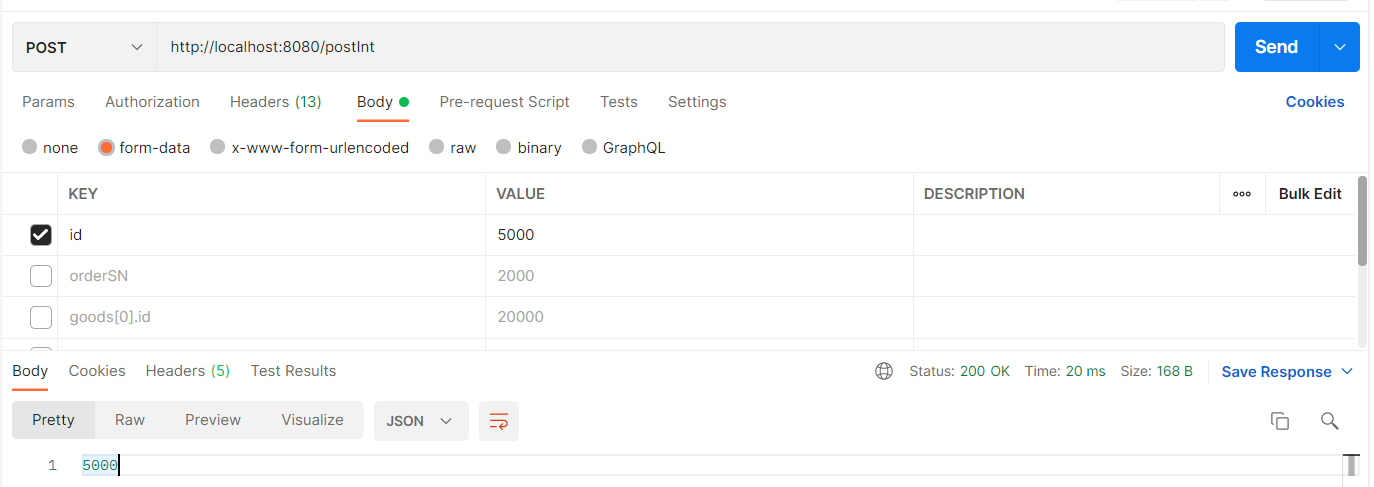The height and width of the screenshot is (487, 1374).
Task: Open search in response body
Action: (1329, 421)
